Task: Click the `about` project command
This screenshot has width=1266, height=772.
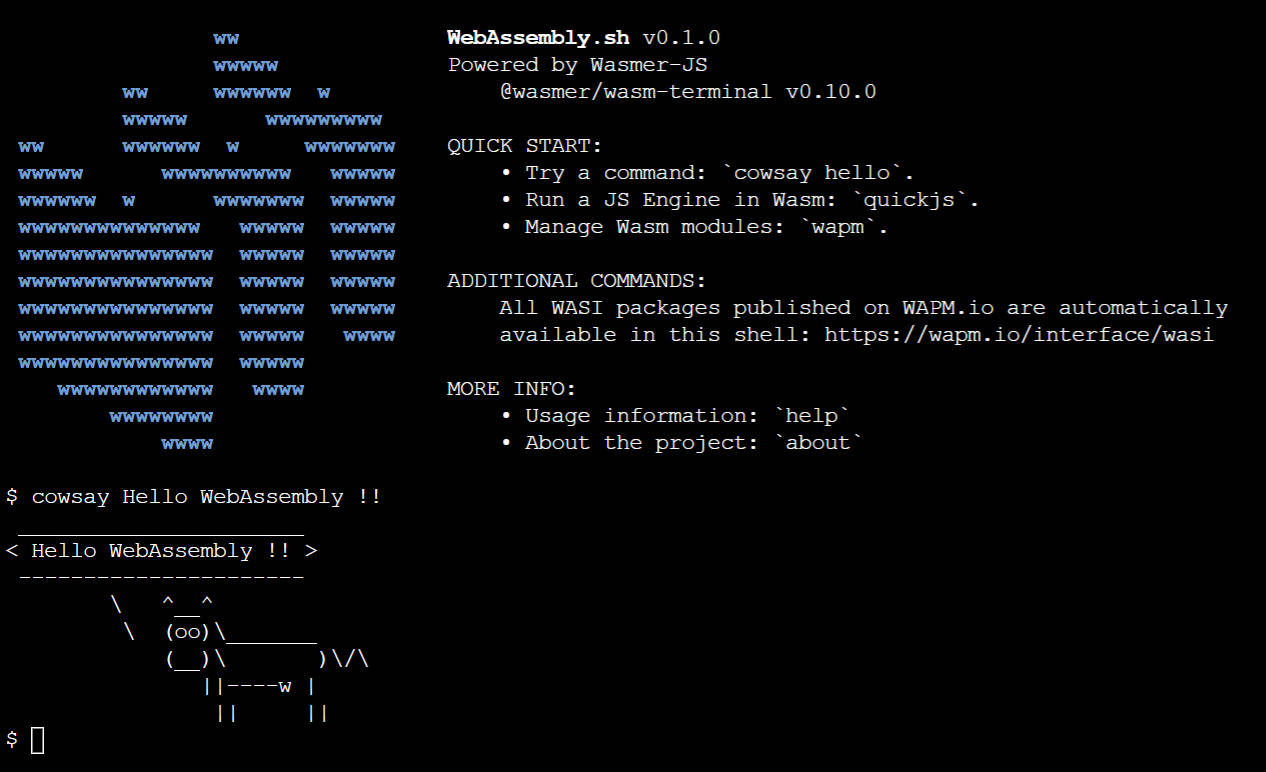Action: click(819, 442)
